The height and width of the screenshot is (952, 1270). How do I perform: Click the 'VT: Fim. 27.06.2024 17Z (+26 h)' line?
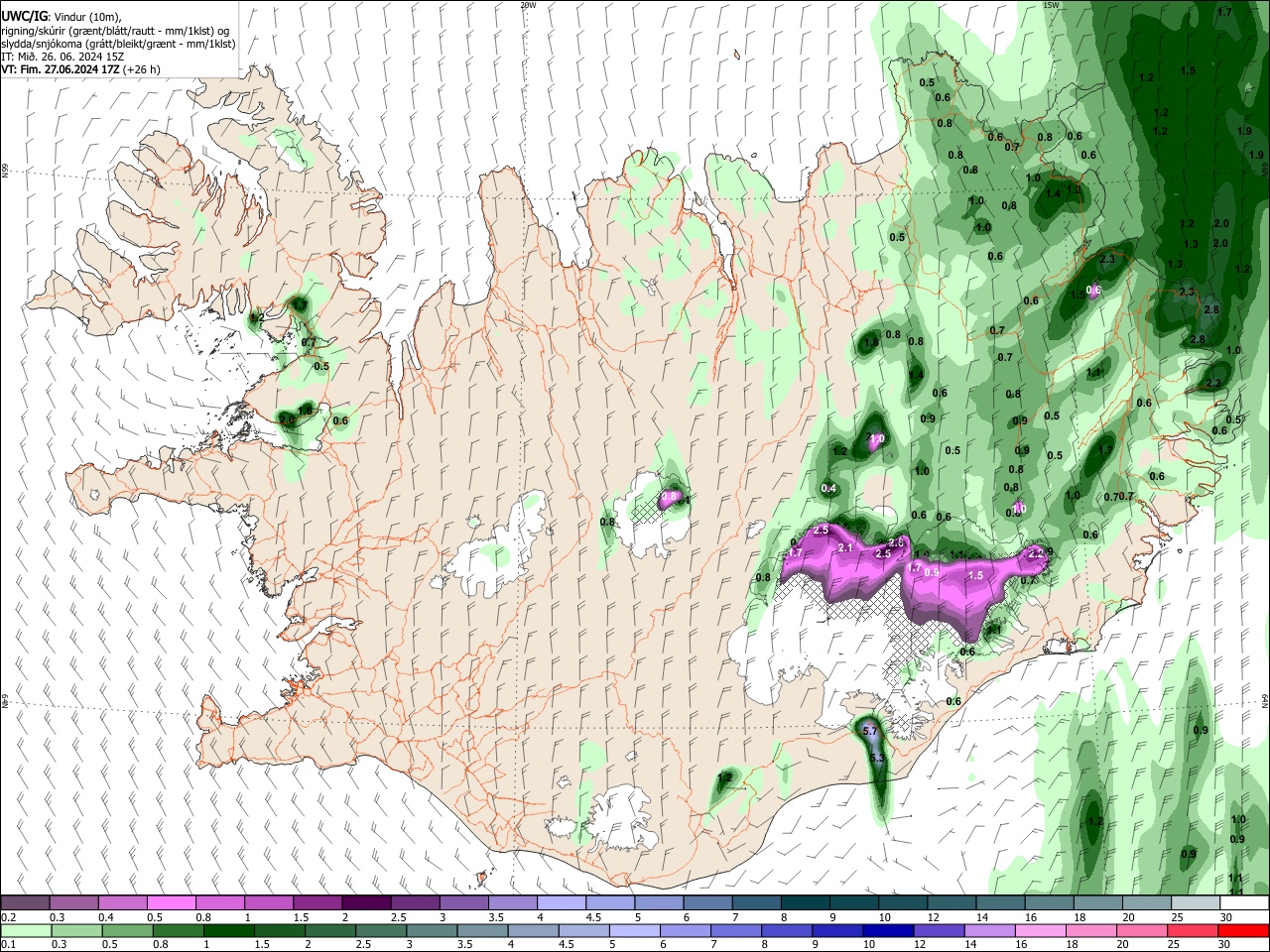coord(80,69)
